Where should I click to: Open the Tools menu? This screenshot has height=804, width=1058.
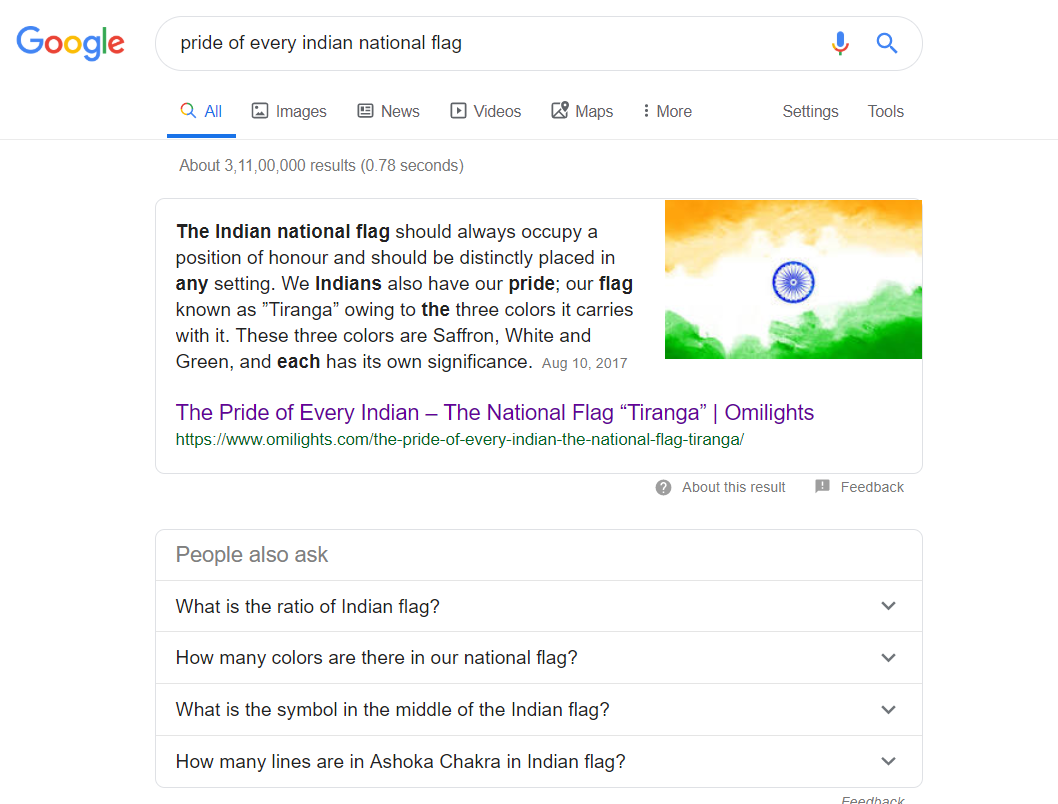(x=885, y=111)
